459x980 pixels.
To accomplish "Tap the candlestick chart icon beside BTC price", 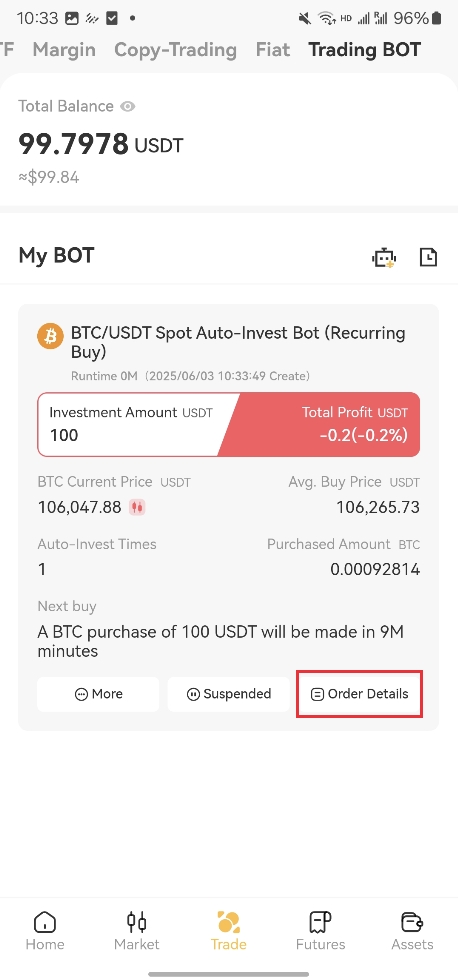I will tap(138, 508).
